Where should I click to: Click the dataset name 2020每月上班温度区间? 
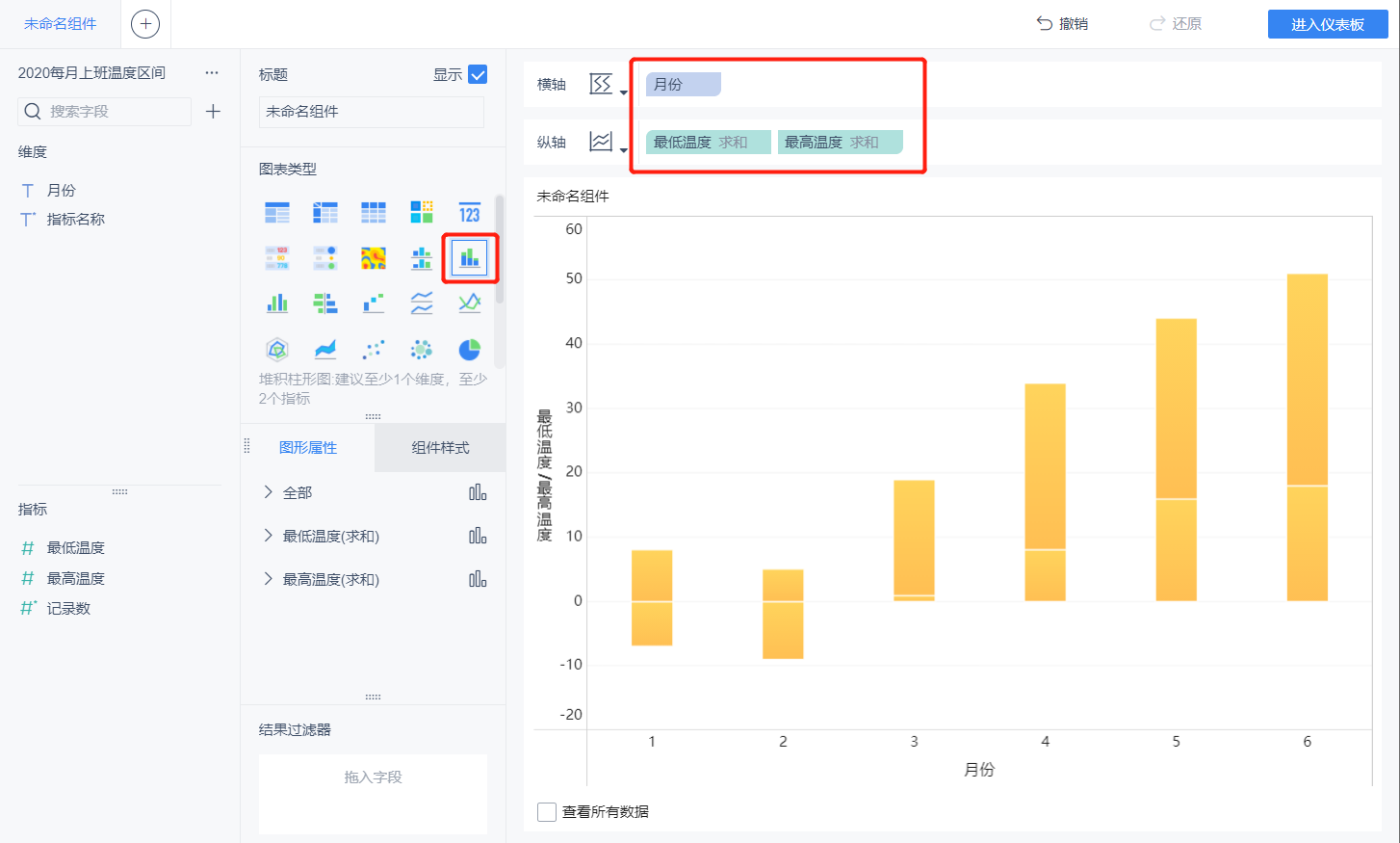pos(91,73)
